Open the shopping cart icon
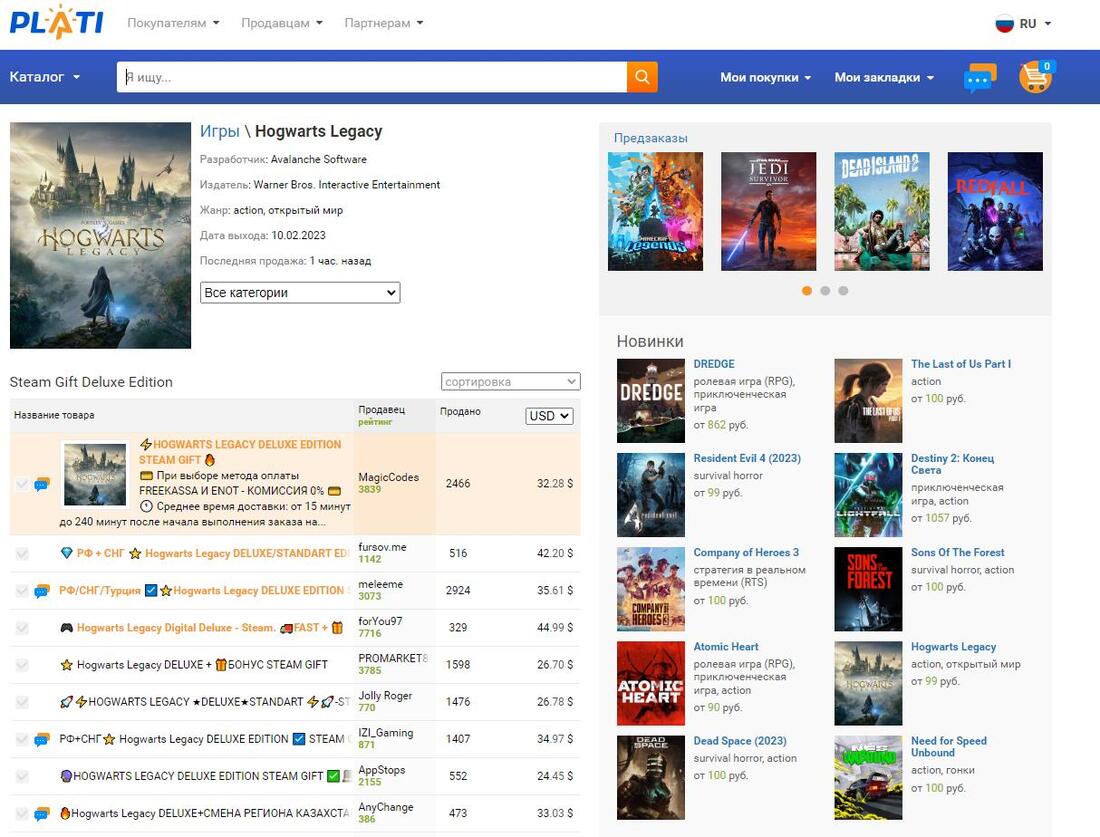This screenshot has width=1100, height=837. [1035, 77]
